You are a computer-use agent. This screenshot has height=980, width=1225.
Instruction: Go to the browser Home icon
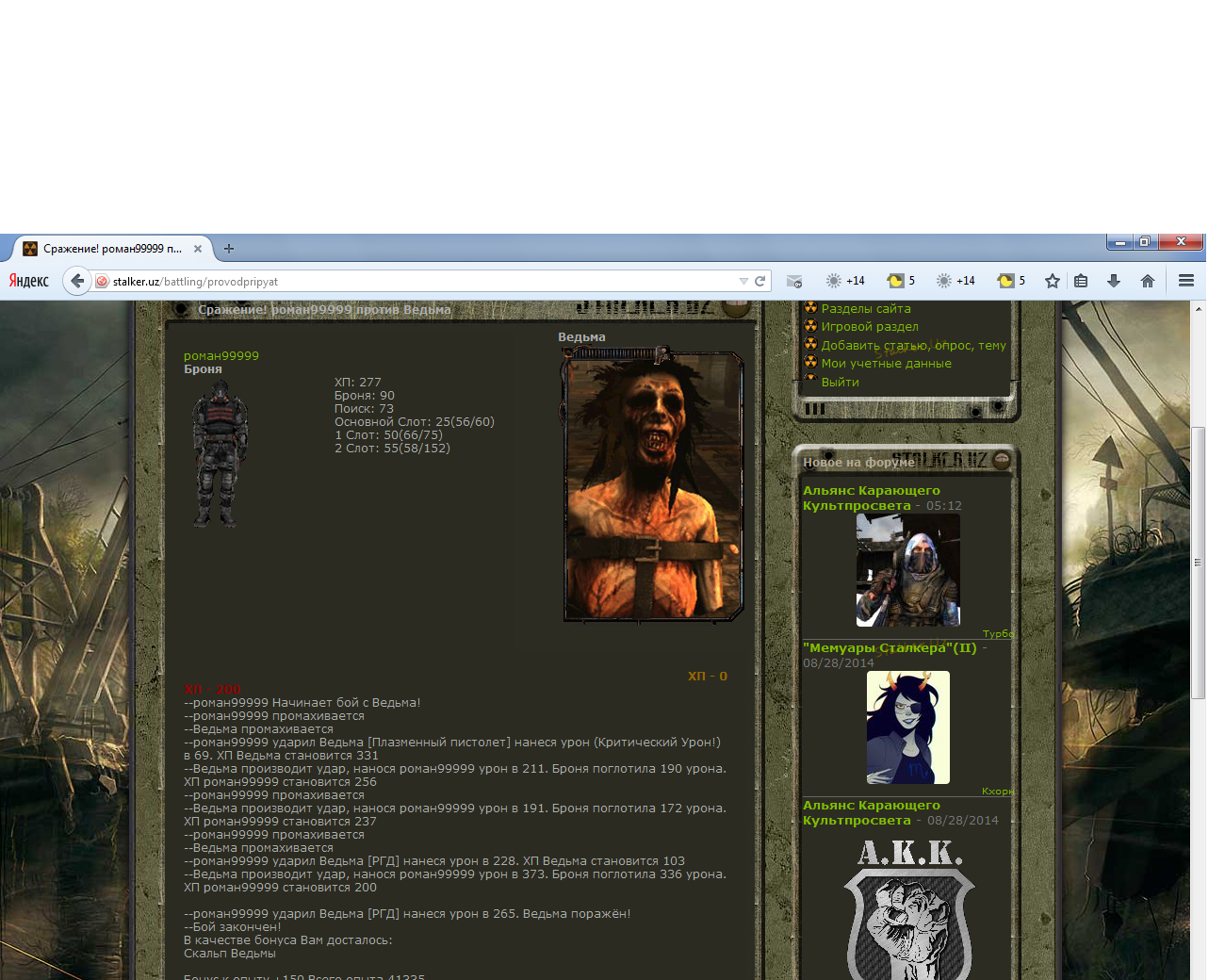1147,281
